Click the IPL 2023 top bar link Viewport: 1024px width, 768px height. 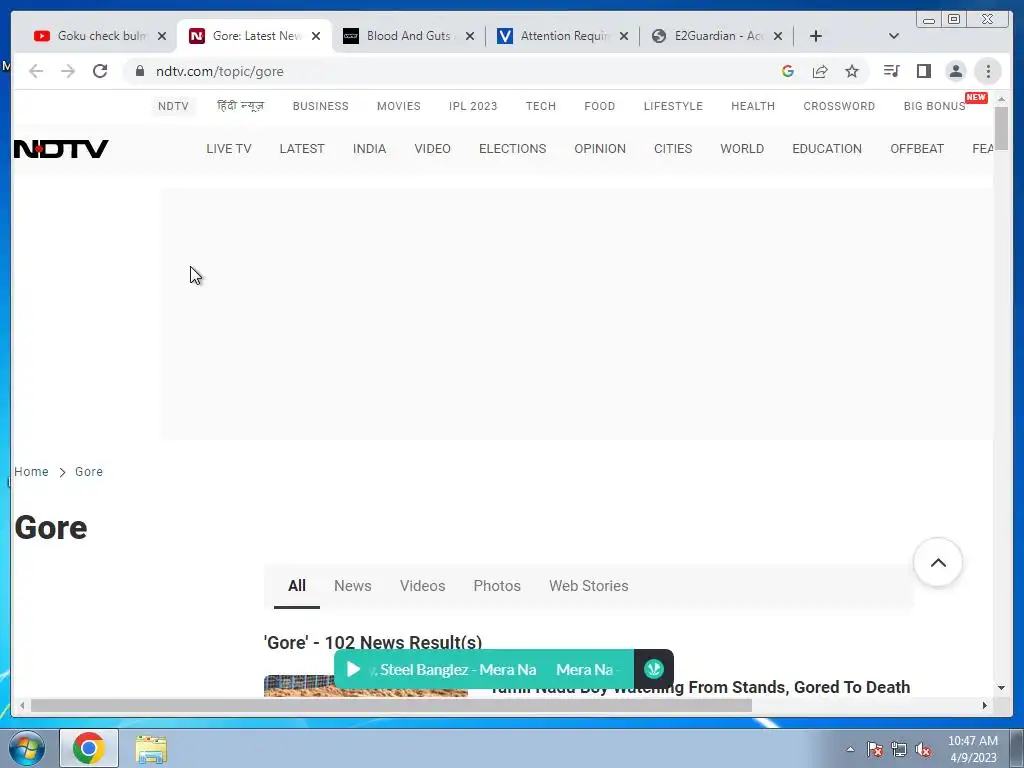pos(473,106)
